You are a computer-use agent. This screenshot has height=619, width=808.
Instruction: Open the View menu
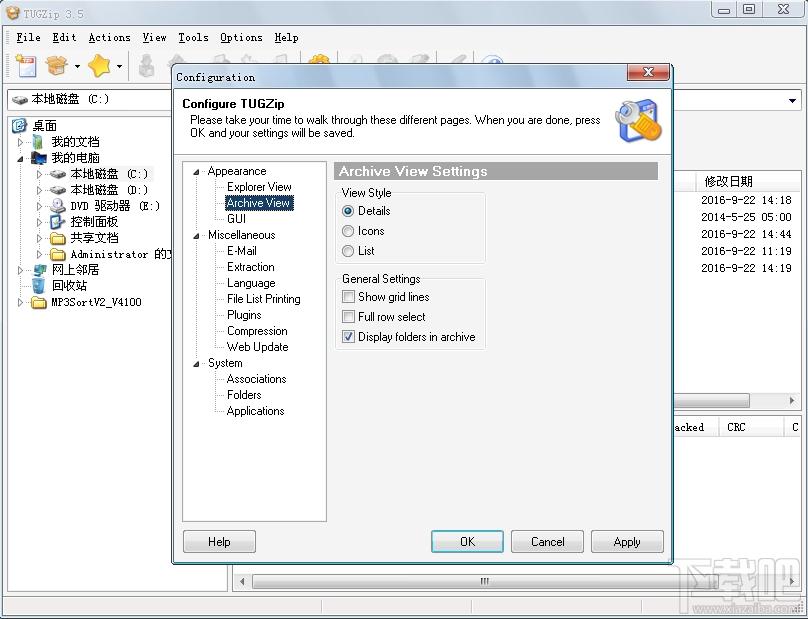pyautogui.click(x=154, y=37)
